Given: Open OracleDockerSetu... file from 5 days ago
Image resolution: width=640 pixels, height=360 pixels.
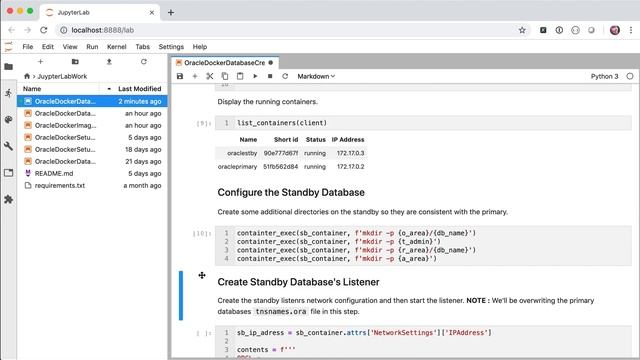Looking at the screenshot, I should tap(92, 137).
